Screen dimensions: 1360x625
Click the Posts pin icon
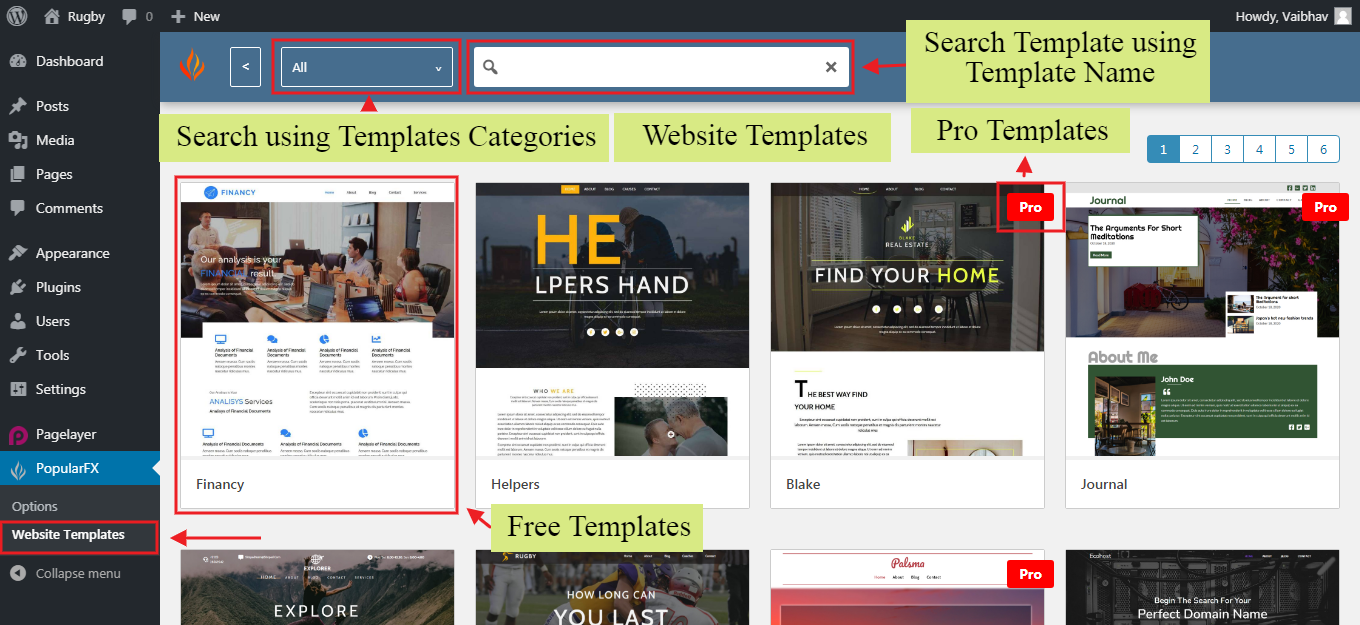pyautogui.click(x=17, y=106)
